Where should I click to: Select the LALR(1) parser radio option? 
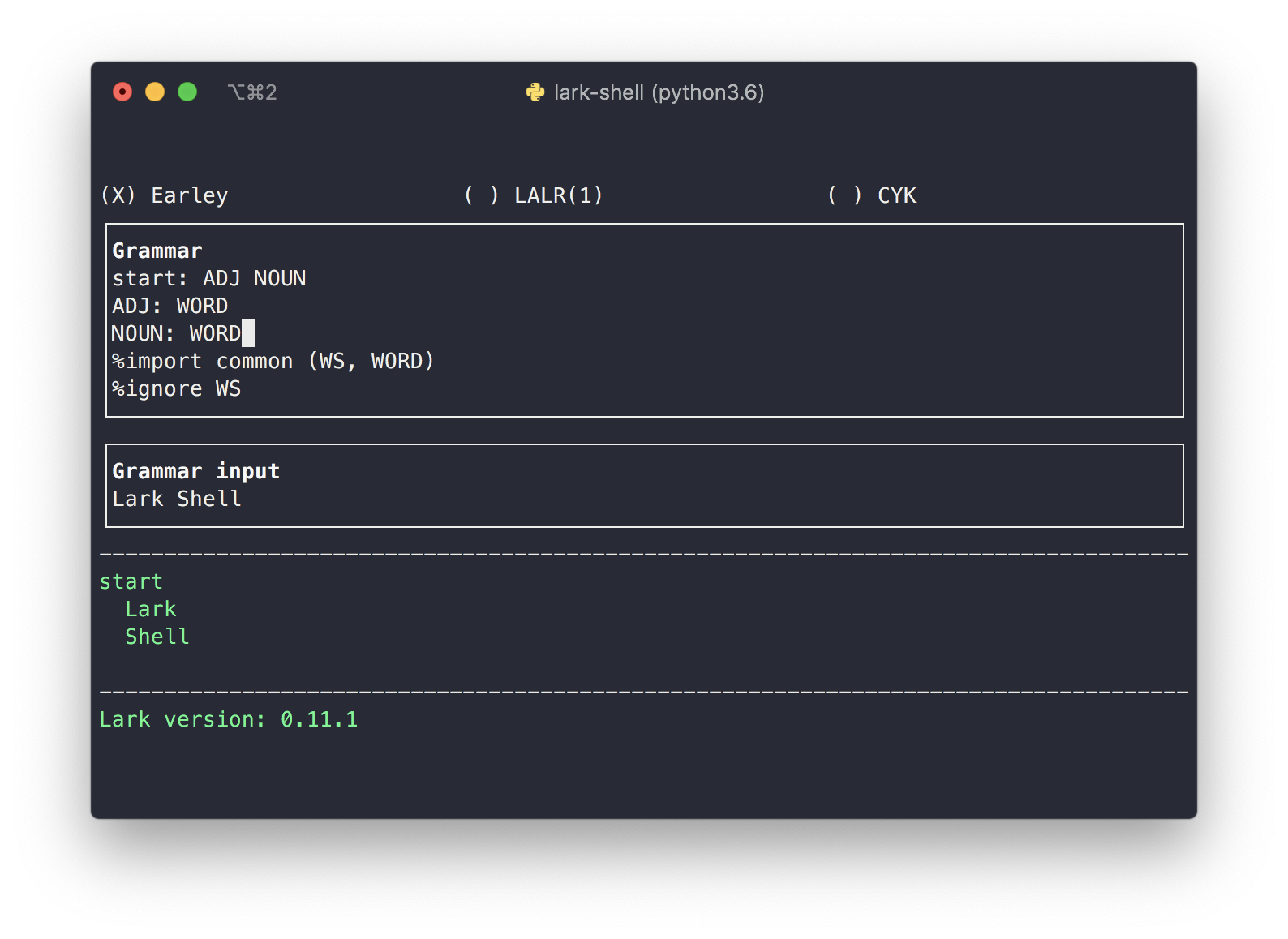coord(534,195)
